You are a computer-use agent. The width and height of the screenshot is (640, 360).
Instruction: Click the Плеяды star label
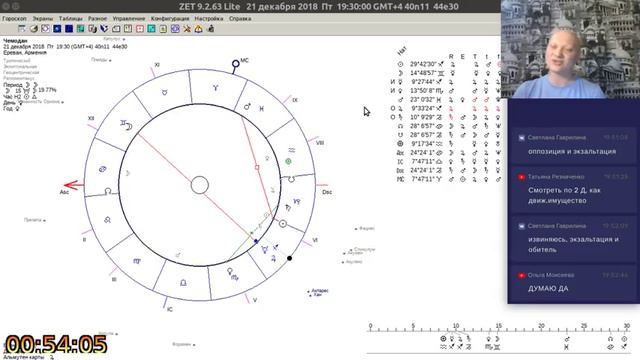click(x=99, y=60)
